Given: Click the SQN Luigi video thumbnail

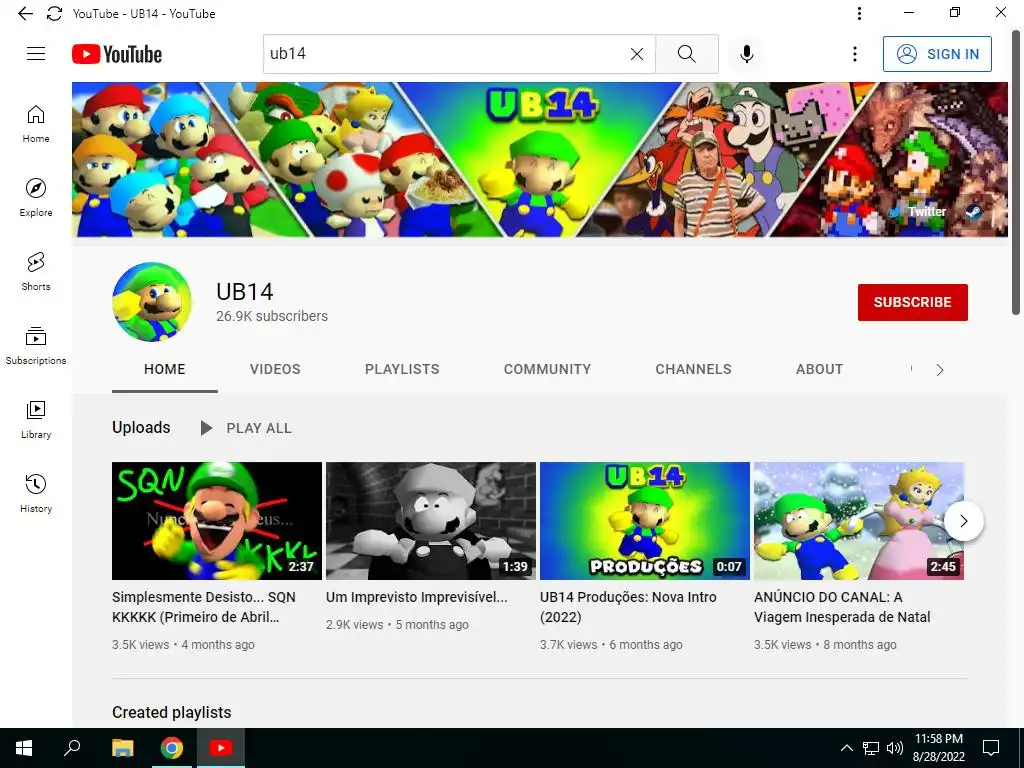Looking at the screenshot, I should pos(217,521).
